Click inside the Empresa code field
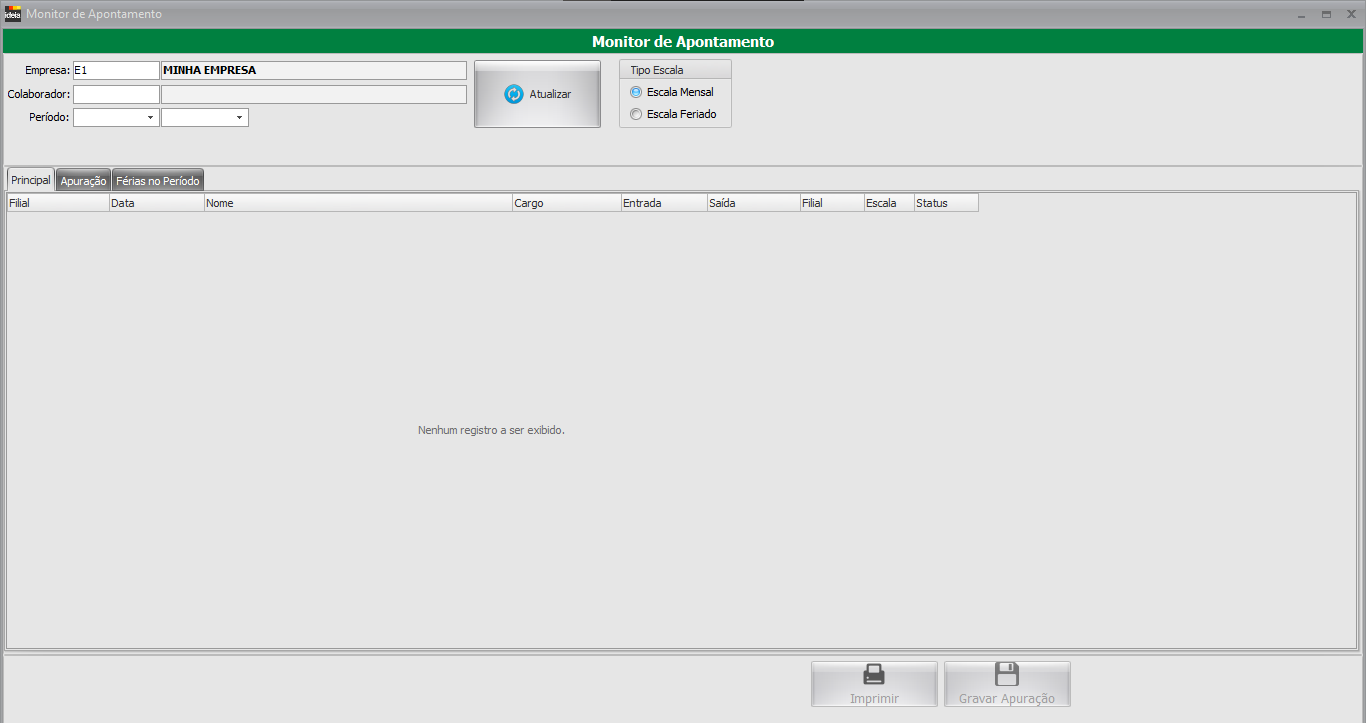The width and height of the screenshot is (1366, 723). pos(115,71)
